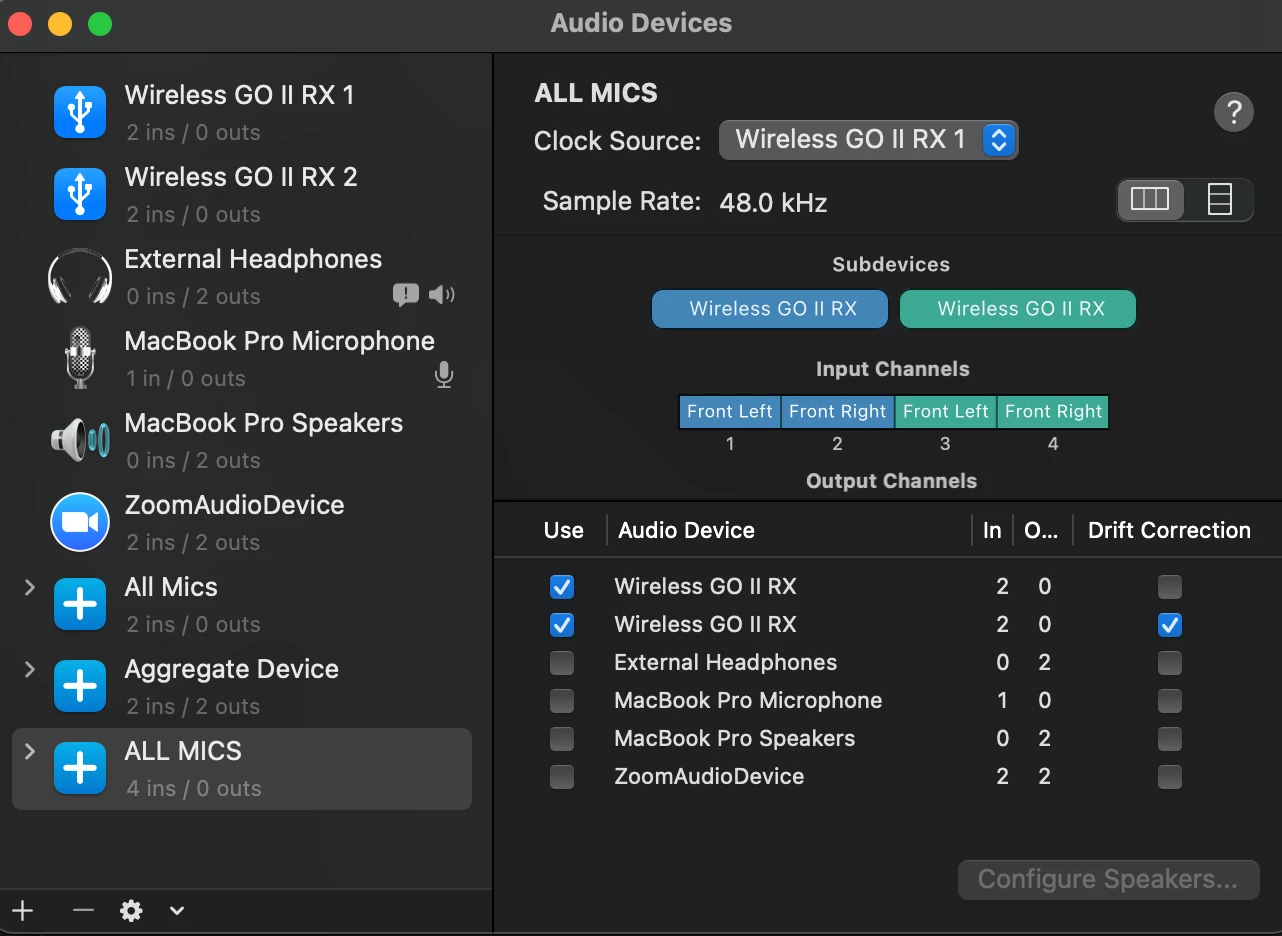The height and width of the screenshot is (936, 1282).
Task: Click the truncated O… outputs column header
Action: tap(1041, 530)
